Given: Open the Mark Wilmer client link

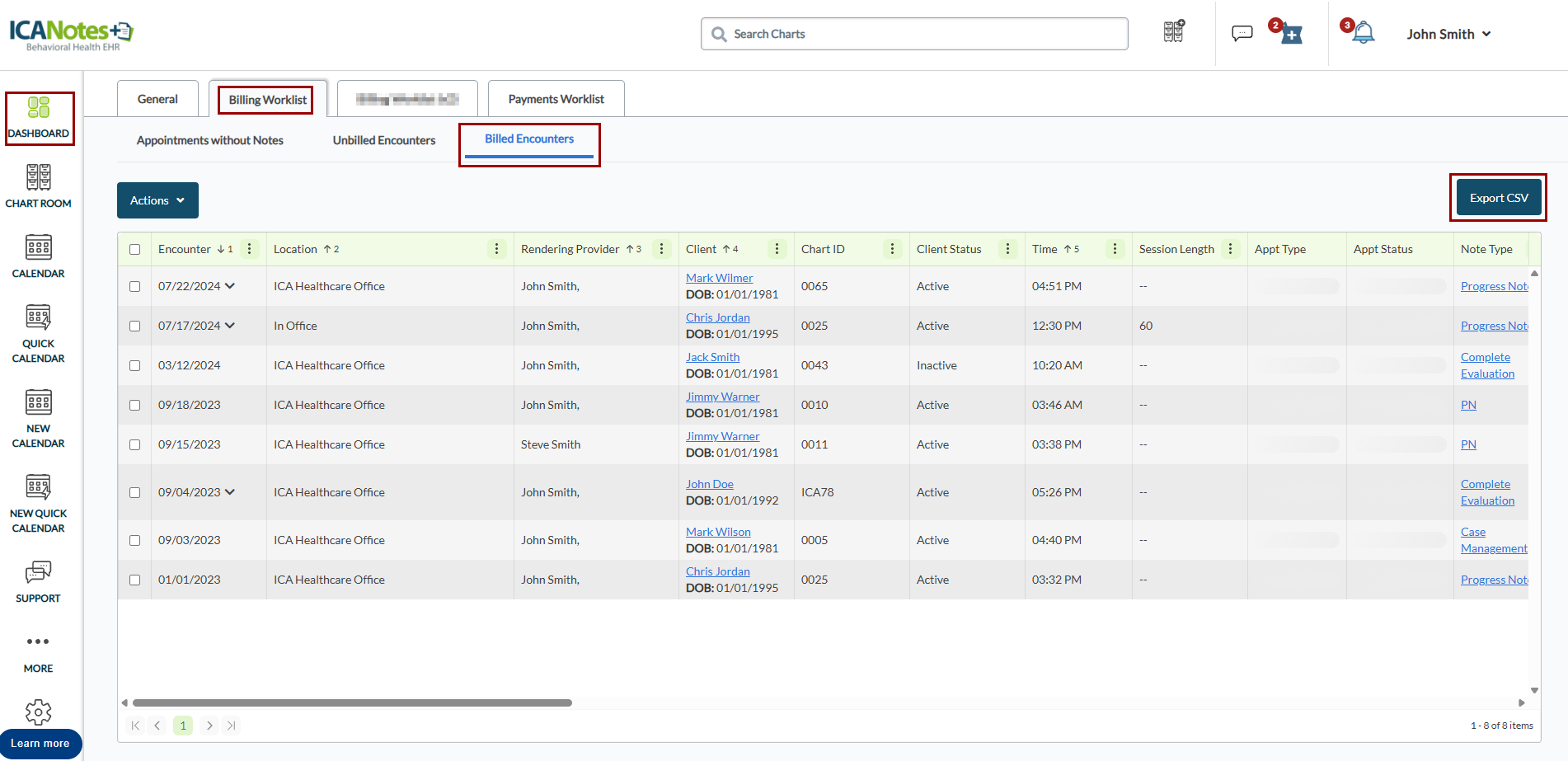Looking at the screenshot, I should 719,278.
